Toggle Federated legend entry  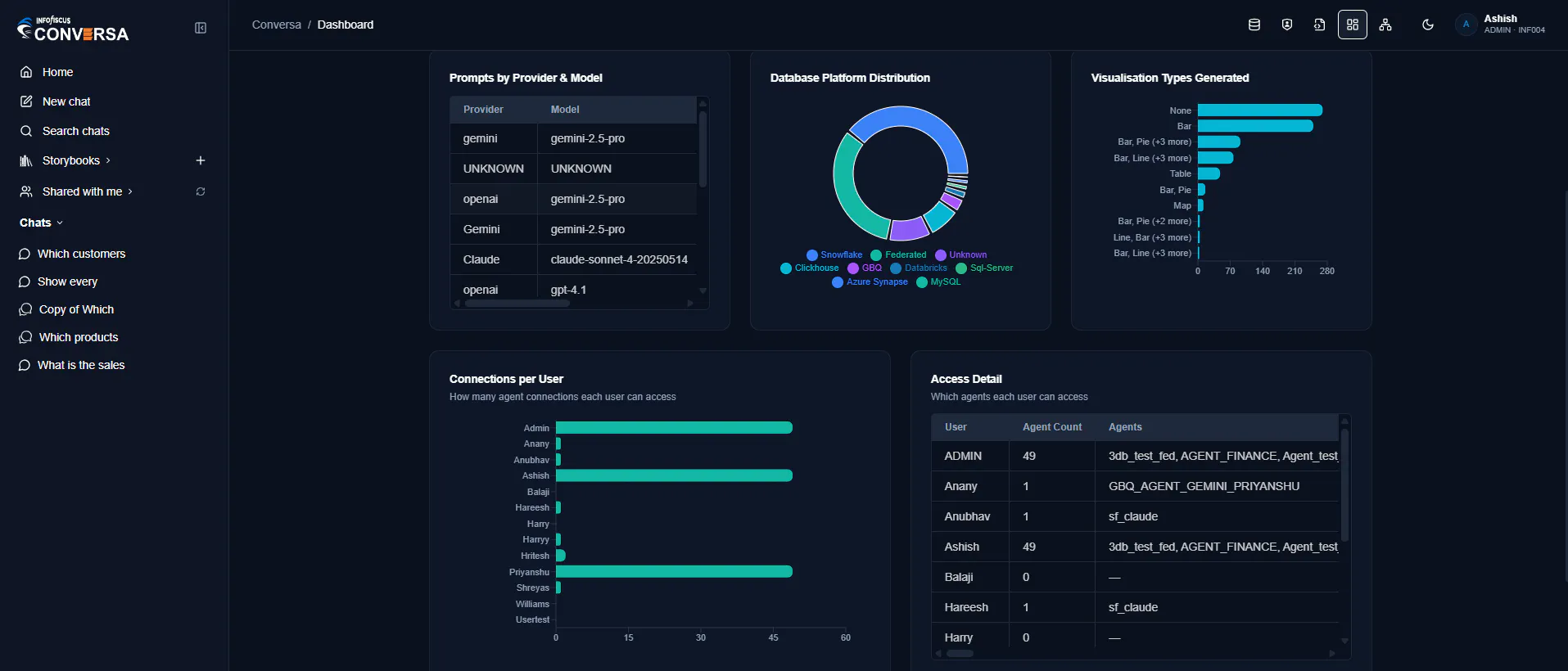899,254
